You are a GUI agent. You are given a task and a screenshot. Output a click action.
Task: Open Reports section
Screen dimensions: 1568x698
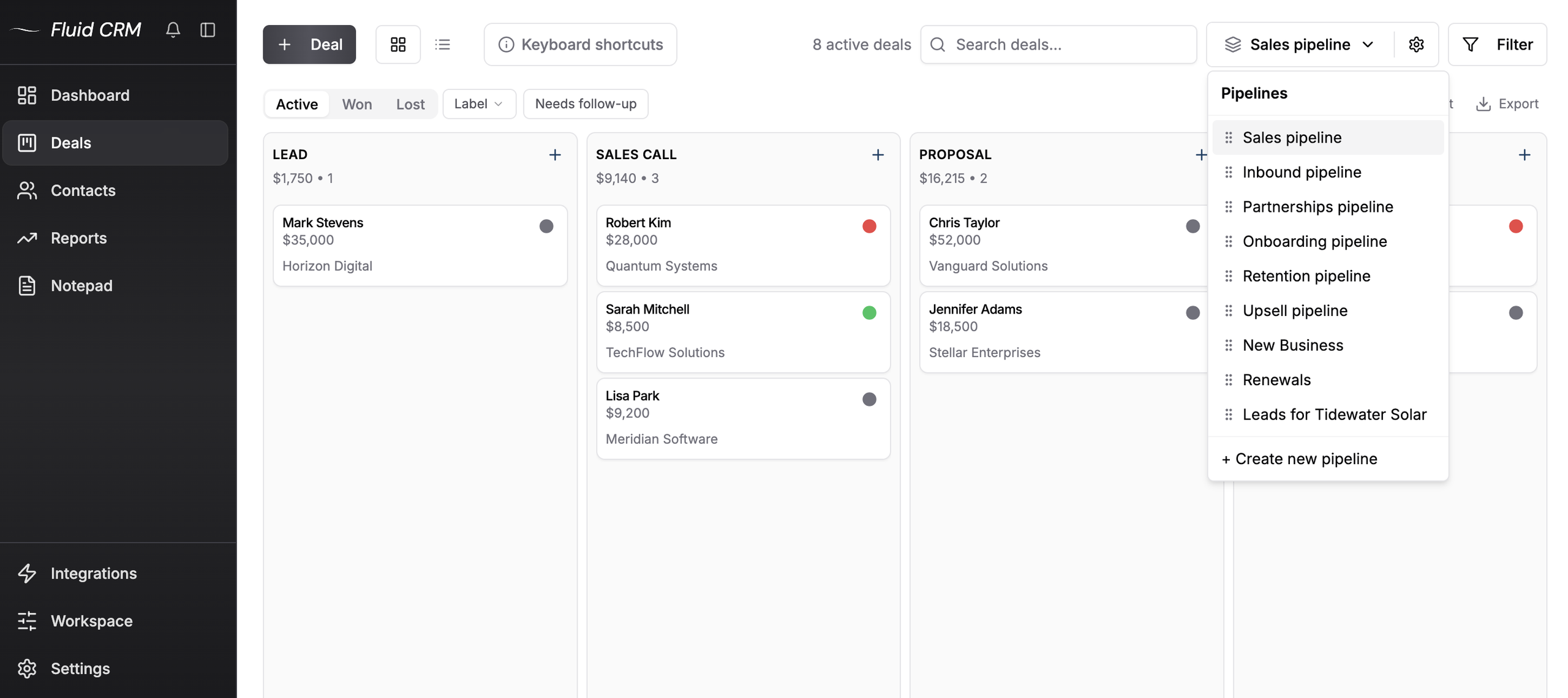tap(115, 238)
